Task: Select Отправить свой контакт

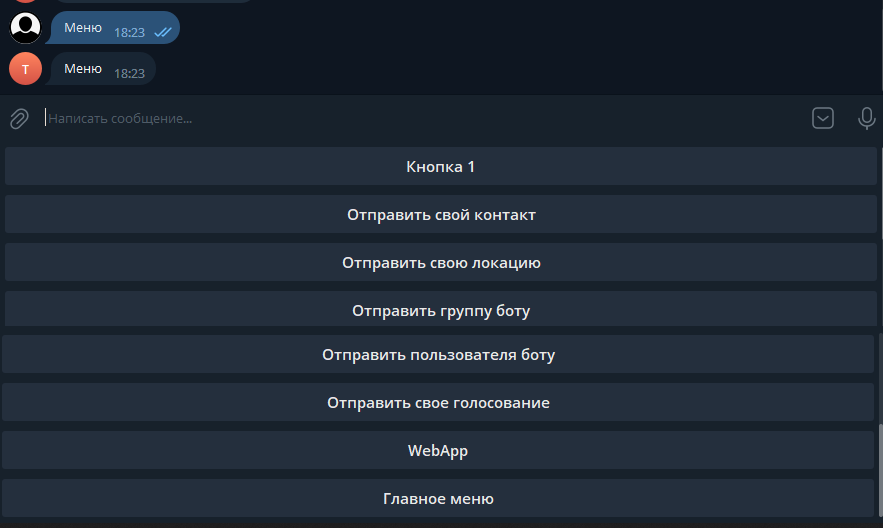Action: [x=441, y=214]
